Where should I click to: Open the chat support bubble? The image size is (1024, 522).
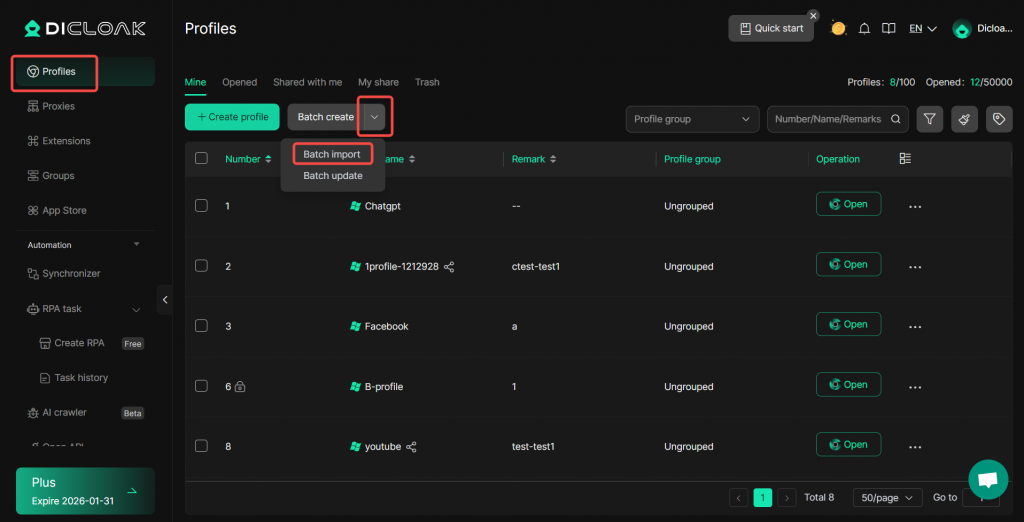click(x=987, y=479)
